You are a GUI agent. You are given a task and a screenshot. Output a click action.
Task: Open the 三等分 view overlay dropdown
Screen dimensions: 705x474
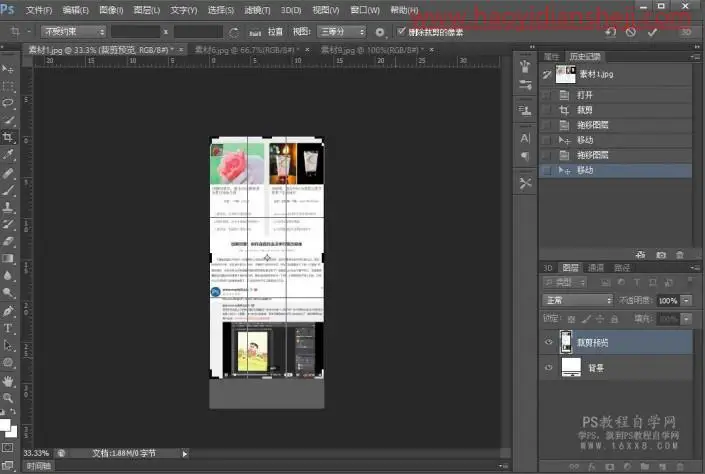(x=341, y=31)
